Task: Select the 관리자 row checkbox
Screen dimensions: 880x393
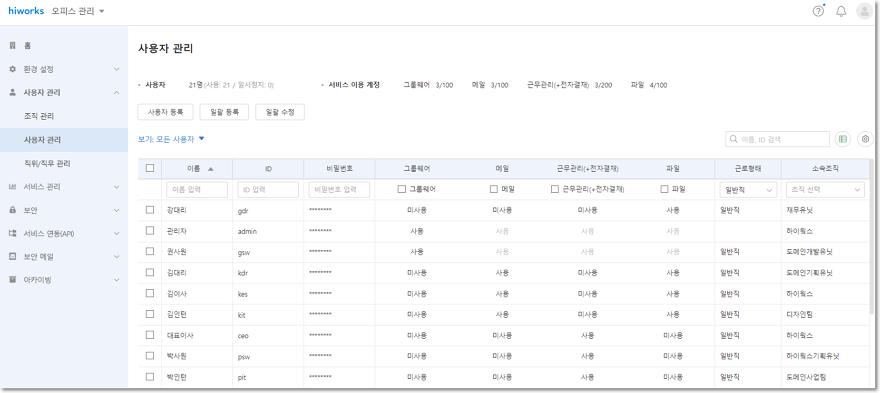Action: tap(150, 230)
